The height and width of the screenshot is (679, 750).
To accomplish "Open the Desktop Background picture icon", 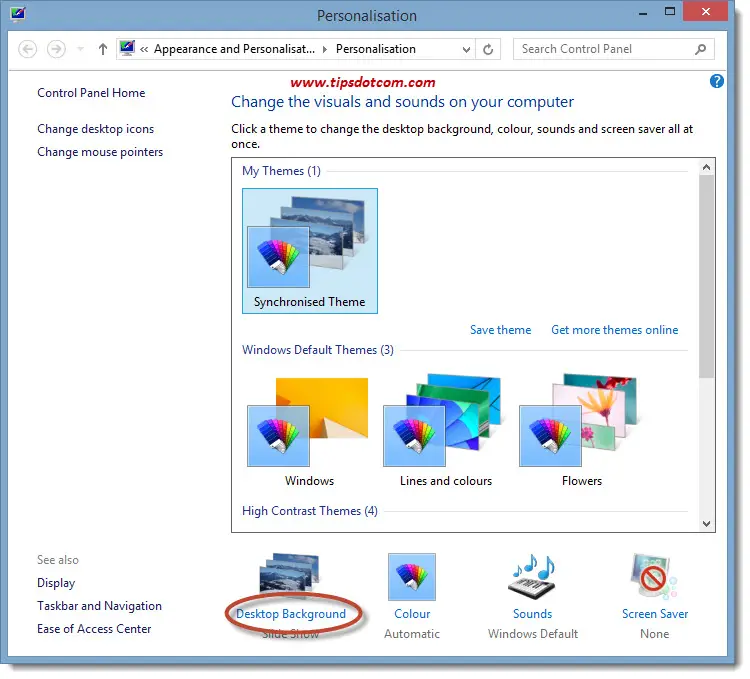I will pos(289,576).
